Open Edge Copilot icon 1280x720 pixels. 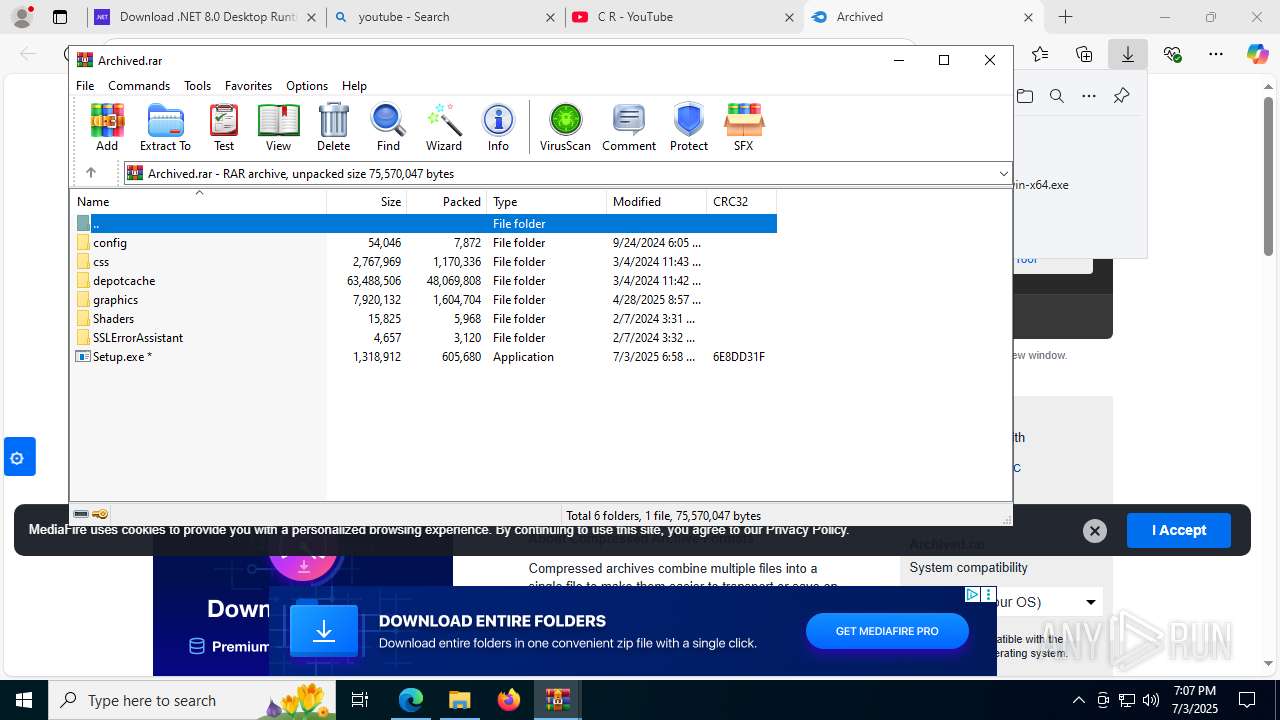(1257, 54)
